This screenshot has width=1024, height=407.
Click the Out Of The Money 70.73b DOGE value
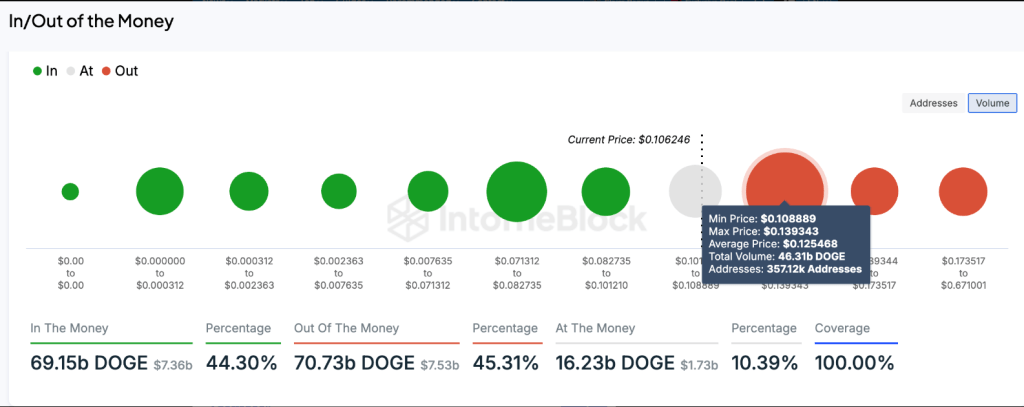354,363
